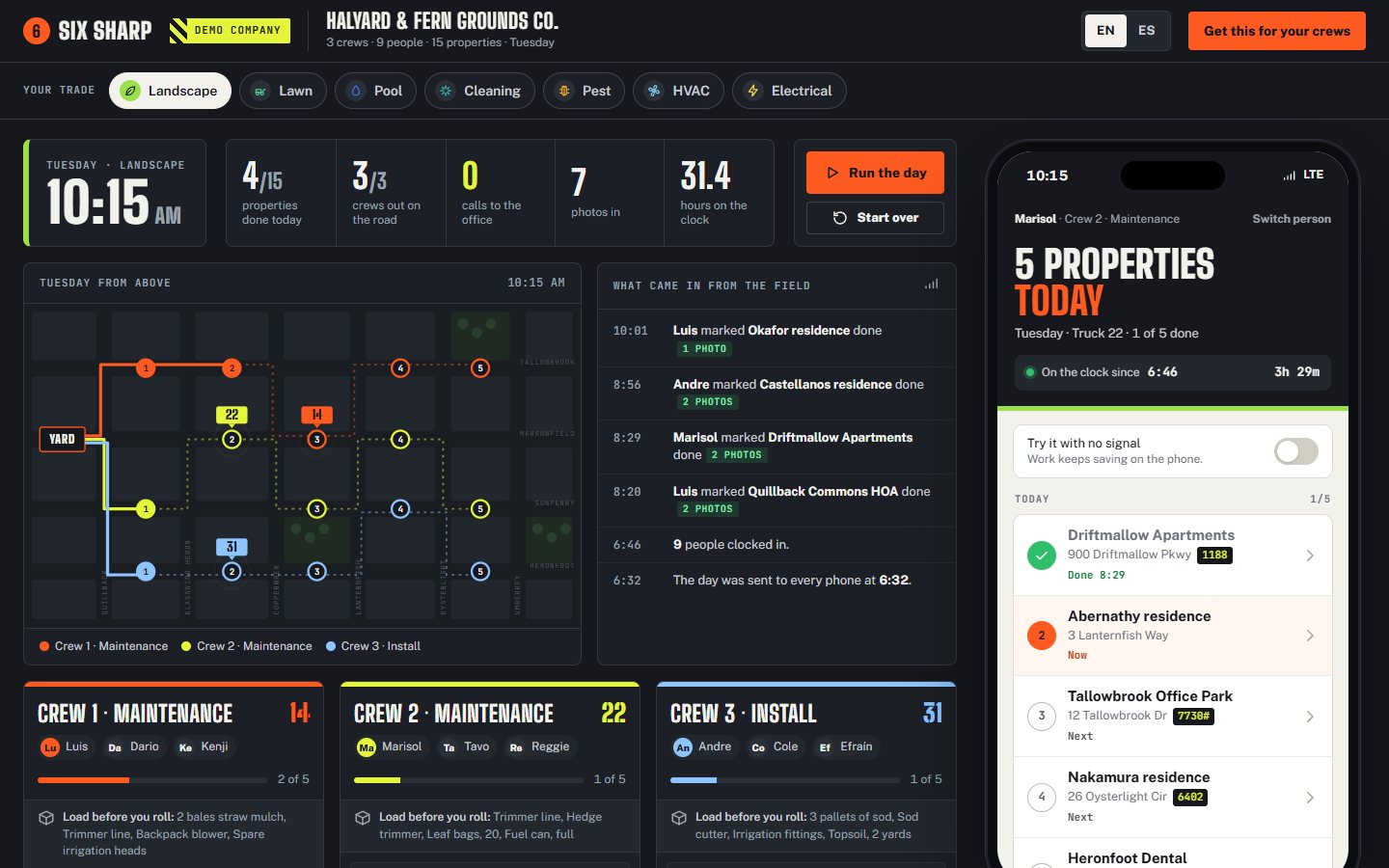Click Crew 1 · Maintenance legend entry

[x=103, y=646]
